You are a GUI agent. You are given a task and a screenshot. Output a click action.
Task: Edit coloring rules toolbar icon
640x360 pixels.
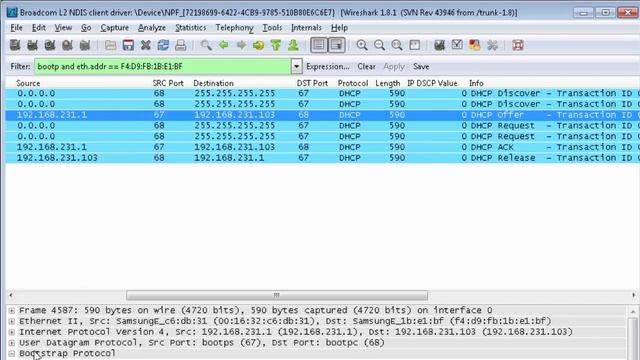pyautogui.click(x=475, y=45)
